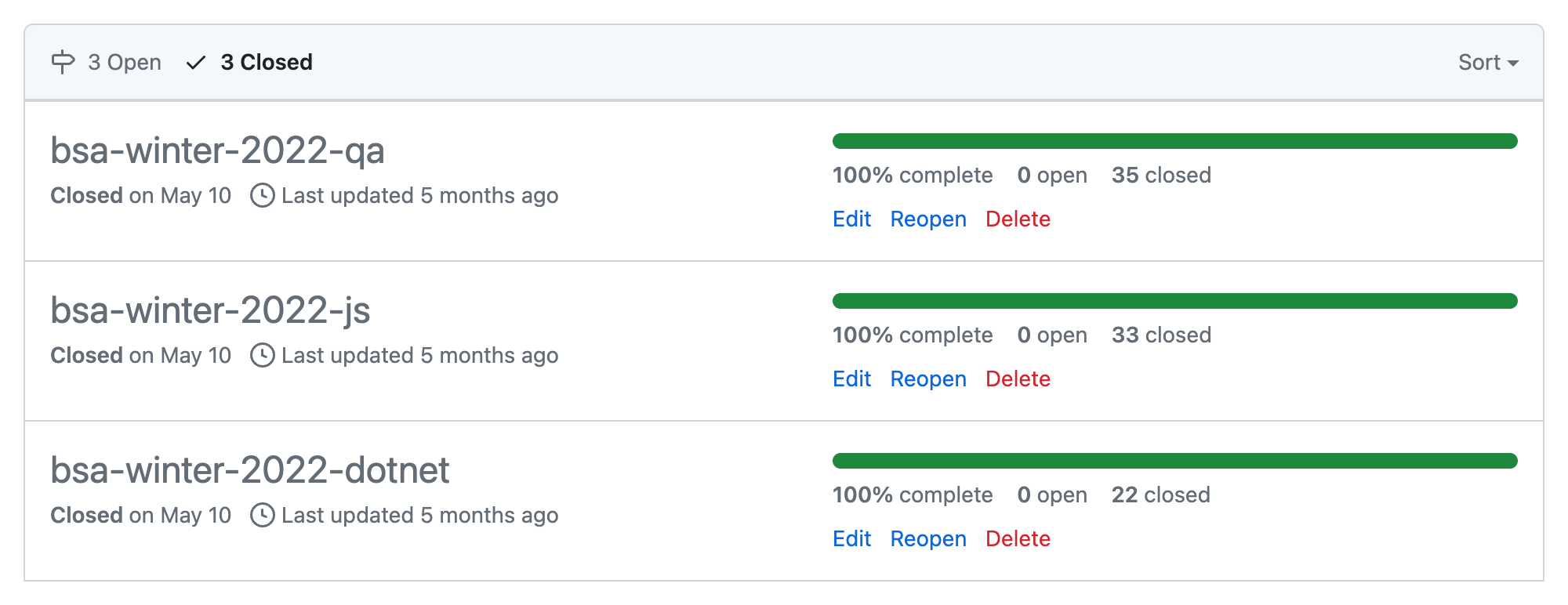Open the bsa-winter-2022-dotnet milestone

(249, 469)
